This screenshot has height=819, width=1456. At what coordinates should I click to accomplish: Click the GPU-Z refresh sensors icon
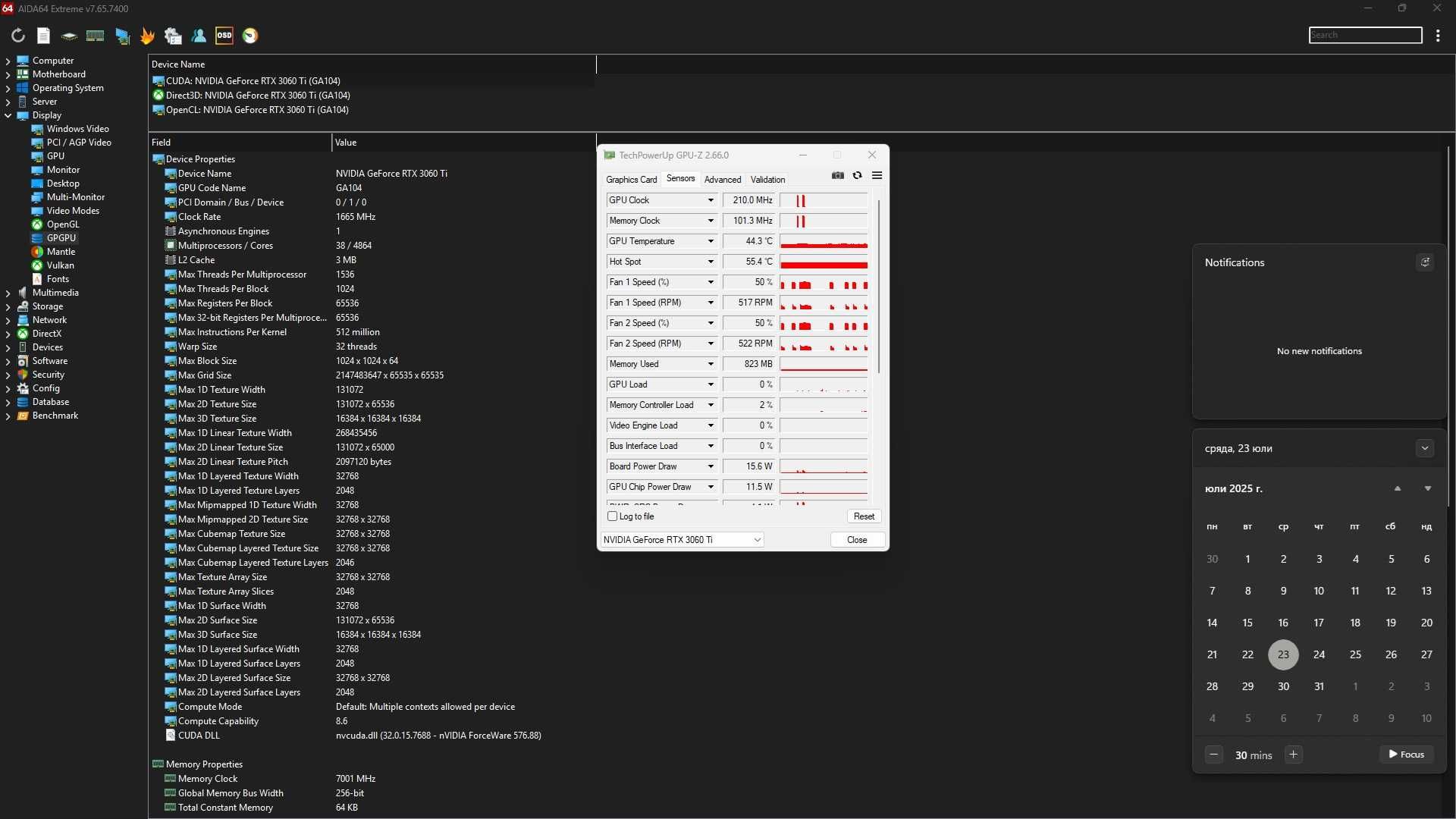(857, 175)
